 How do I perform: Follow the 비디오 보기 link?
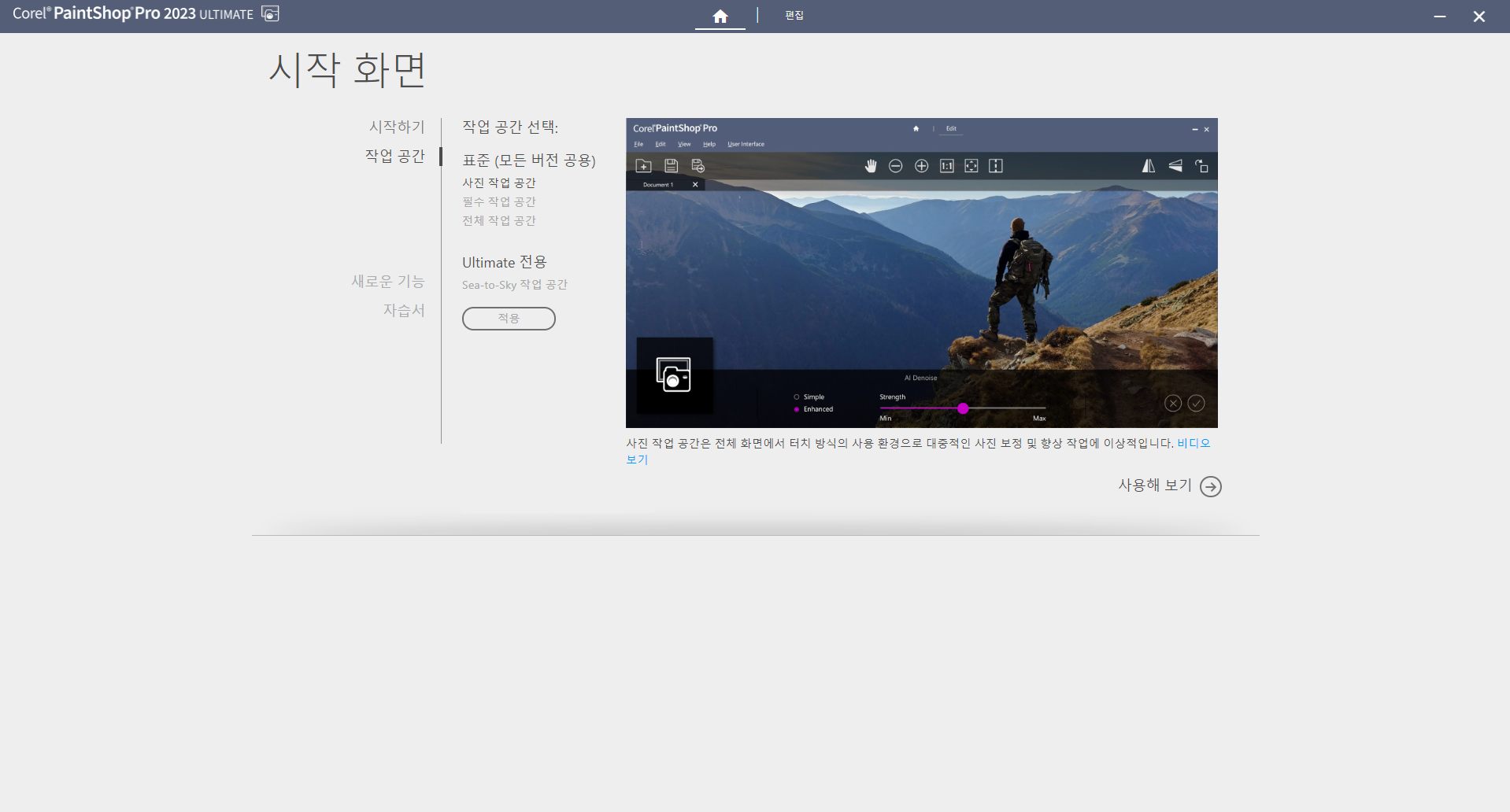1194,443
